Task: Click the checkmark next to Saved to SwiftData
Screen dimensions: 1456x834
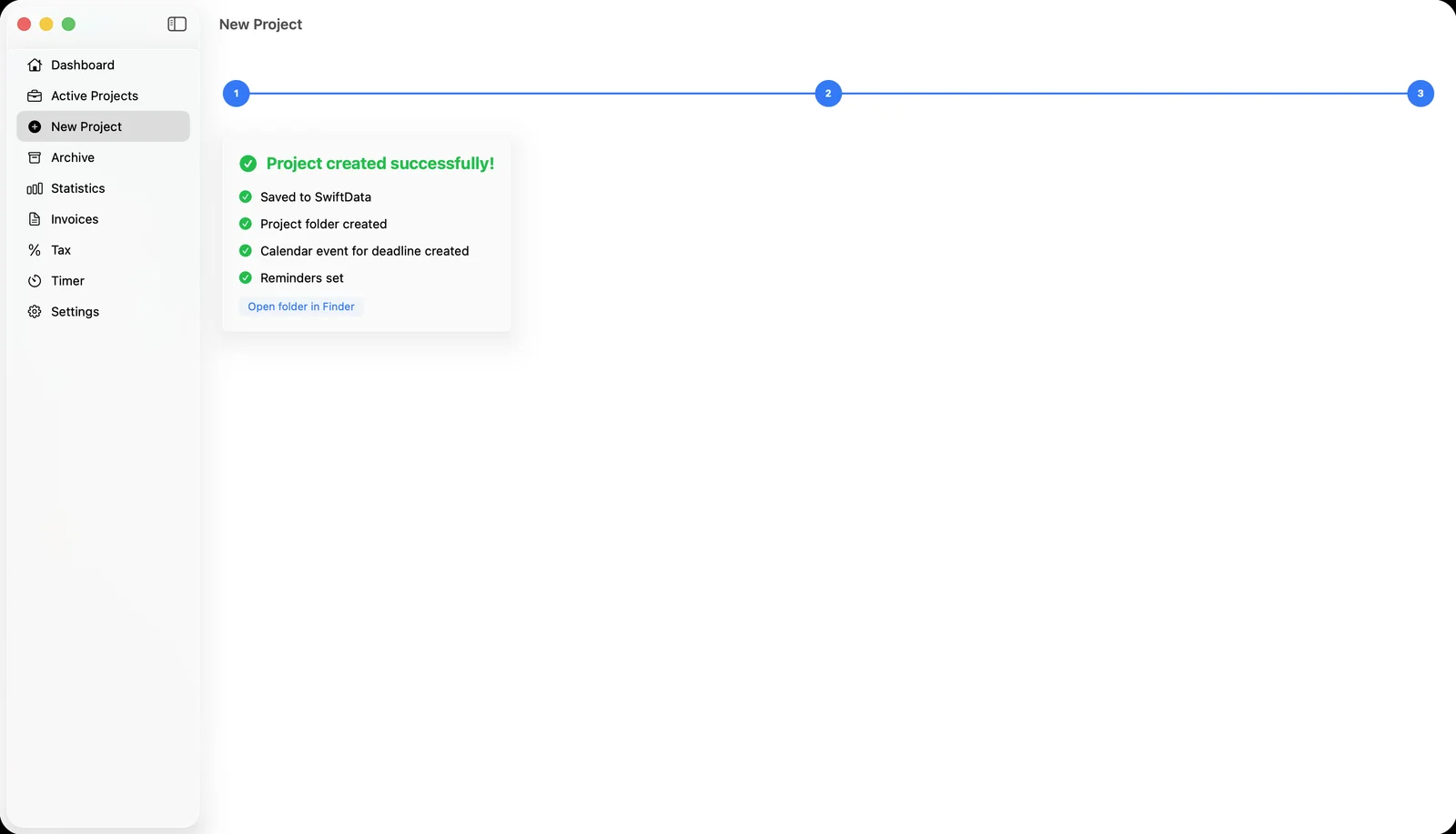Action: 246,196
